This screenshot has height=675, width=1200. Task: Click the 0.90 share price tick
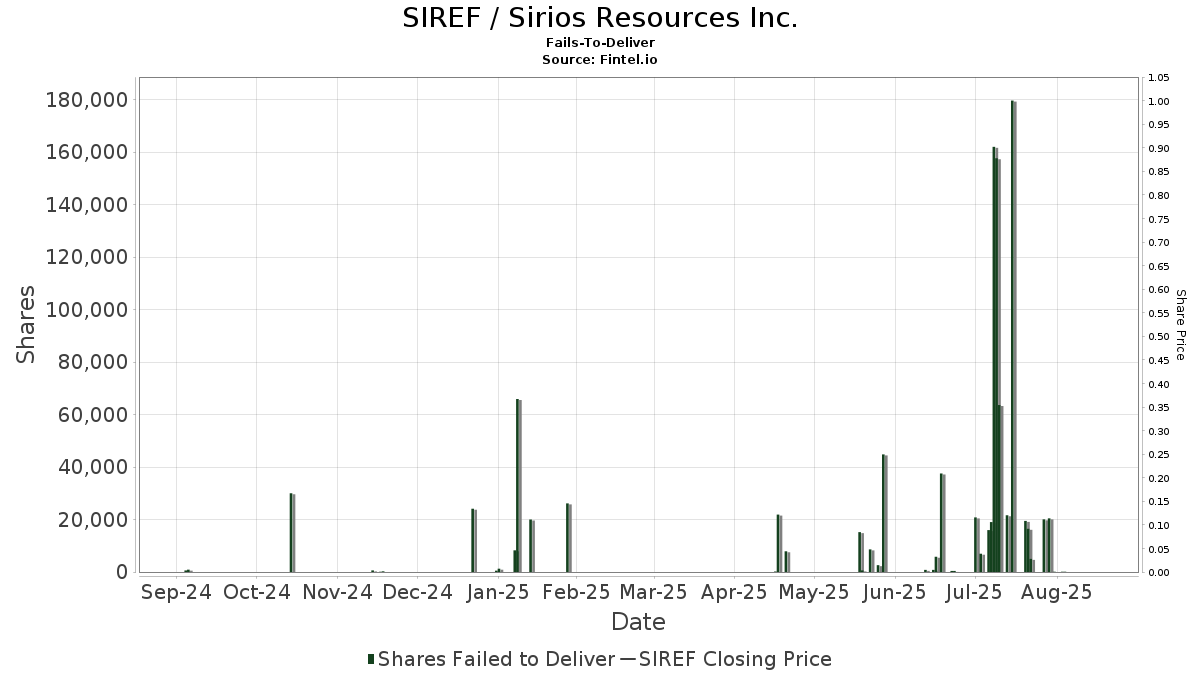pos(1159,149)
